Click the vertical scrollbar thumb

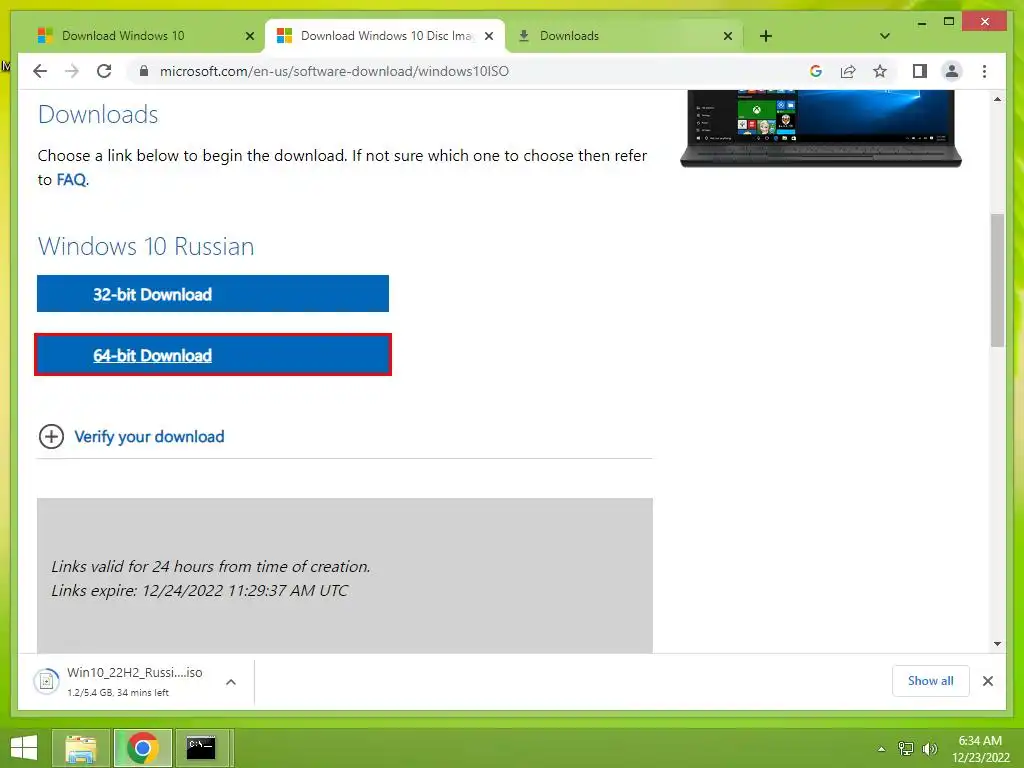[997, 280]
